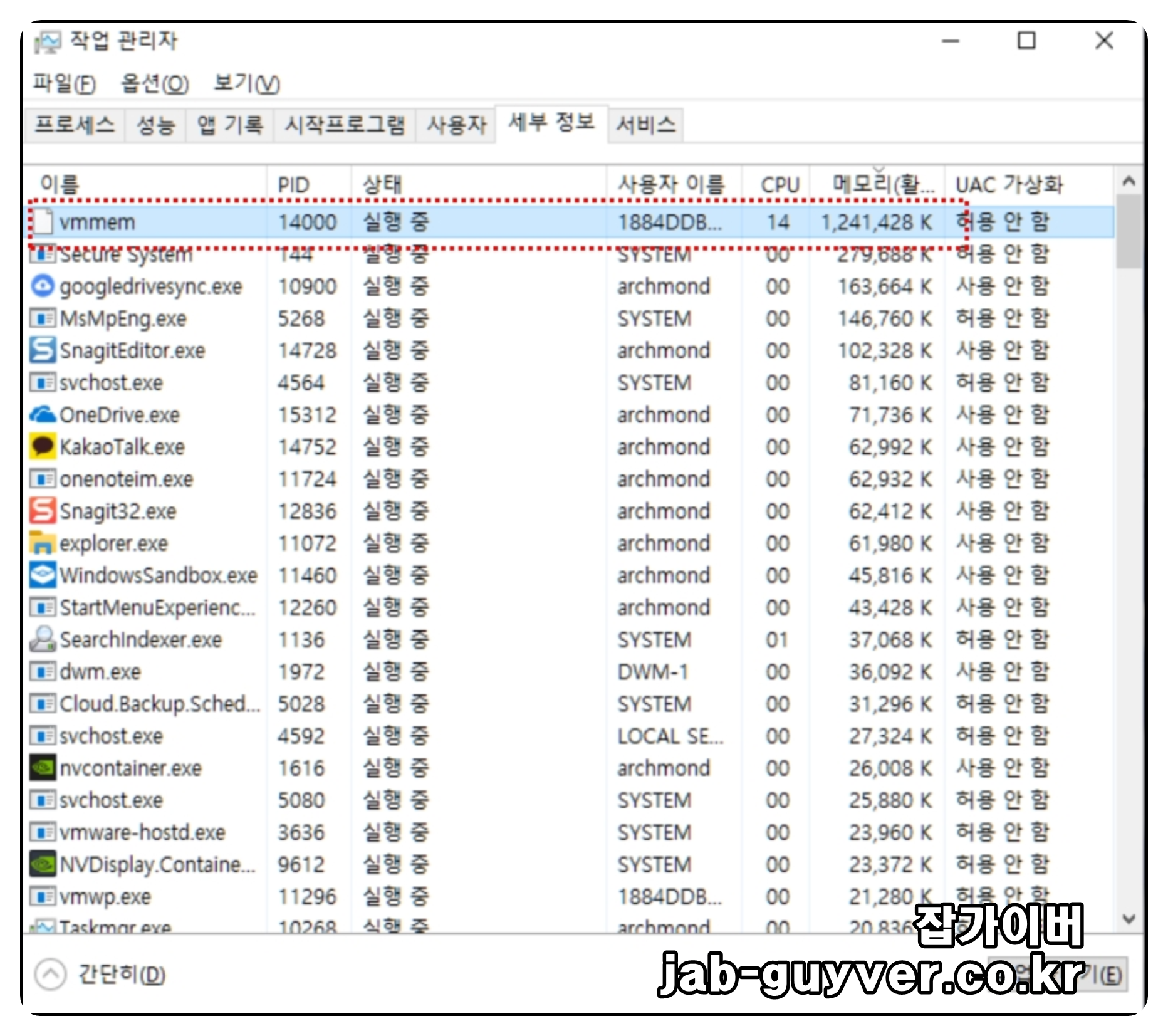Select the vmmem process name
1168x1036 pixels.
(97, 222)
